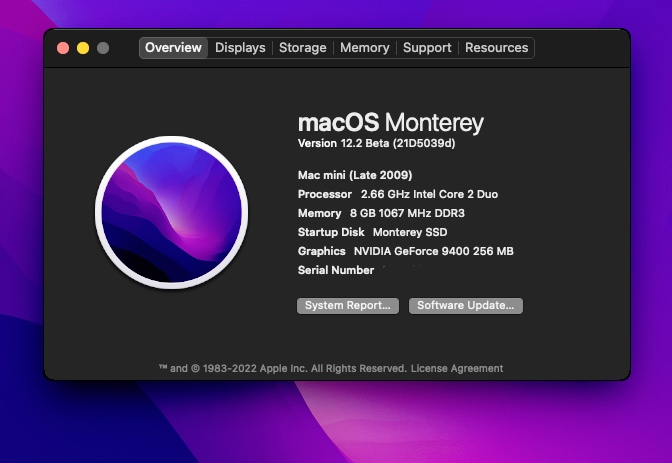The height and width of the screenshot is (463, 672).
Task: Open the Storage tab
Action: click(303, 48)
